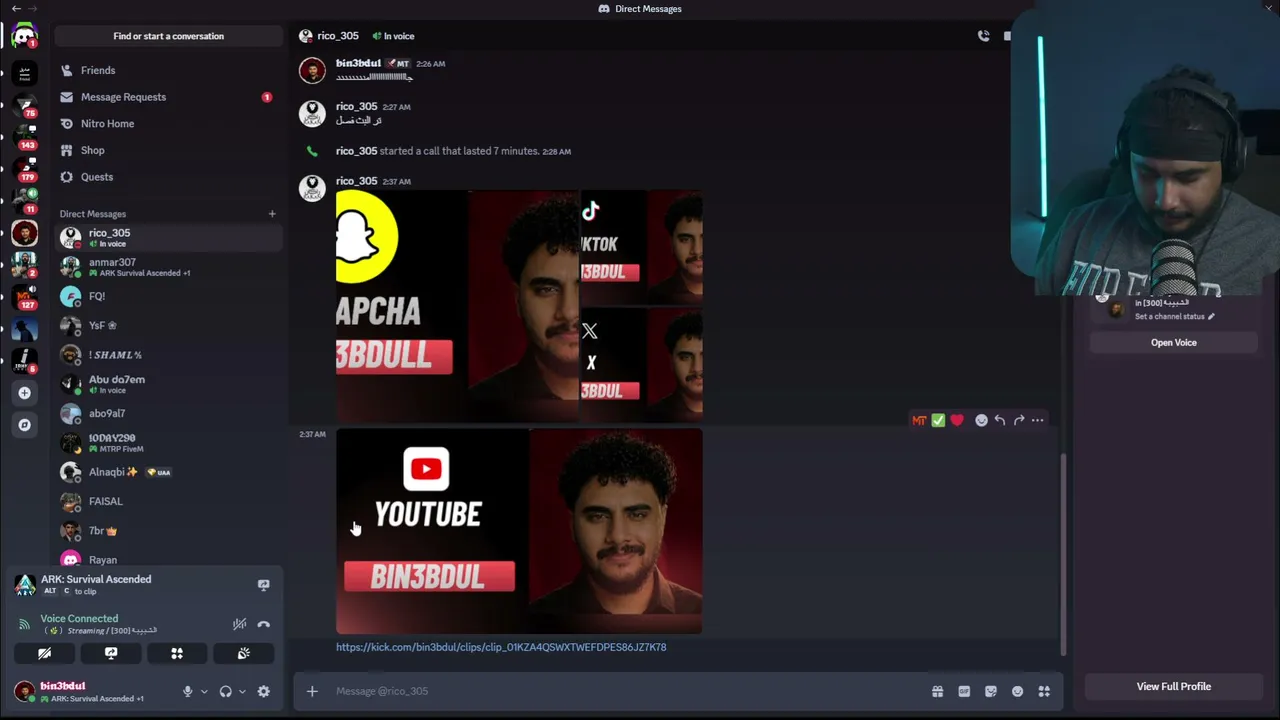Open more options on hovered message
The width and height of the screenshot is (1280, 720).
pyautogui.click(x=1037, y=421)
